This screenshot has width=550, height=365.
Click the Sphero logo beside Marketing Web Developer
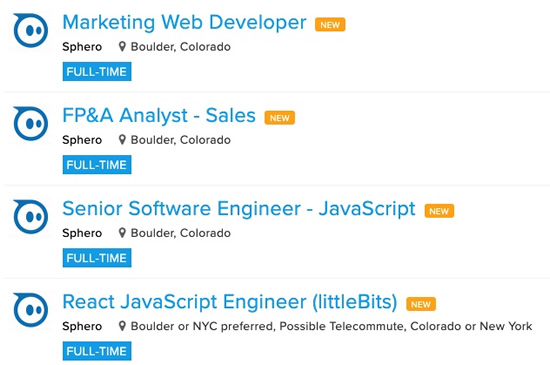pyautogui.click(x=31, y=30)
